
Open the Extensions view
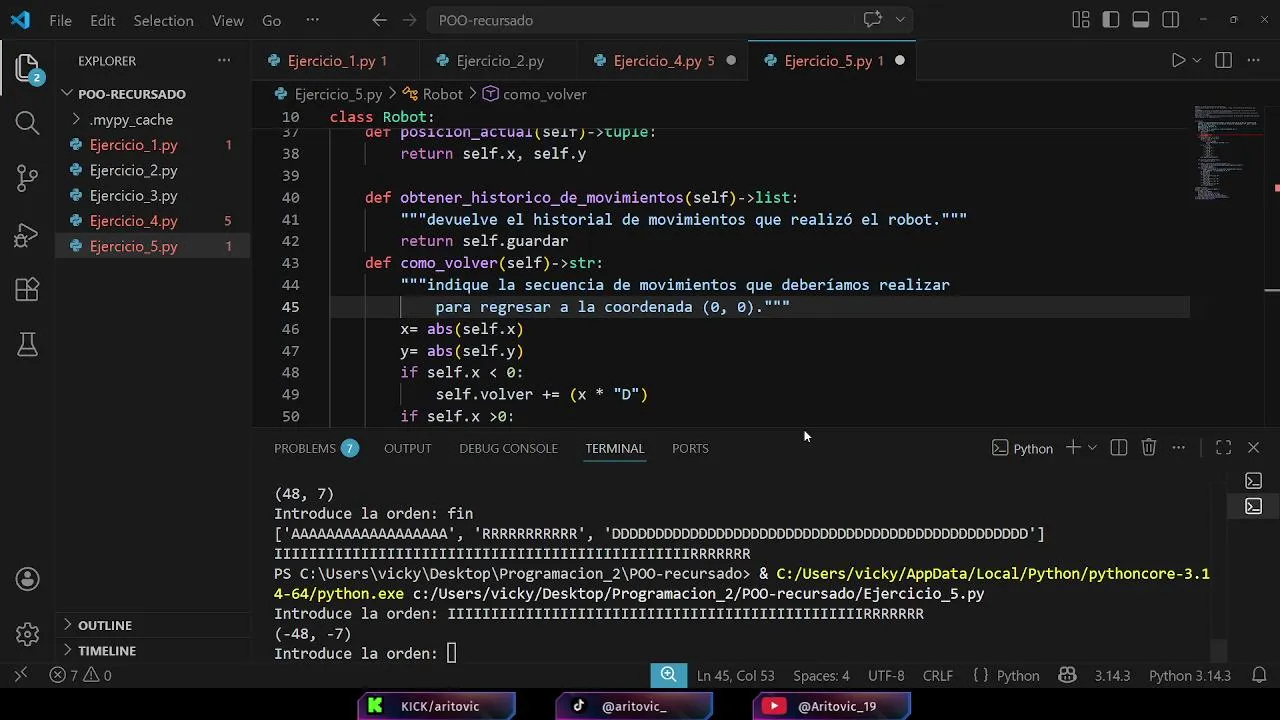click(27, 290)
